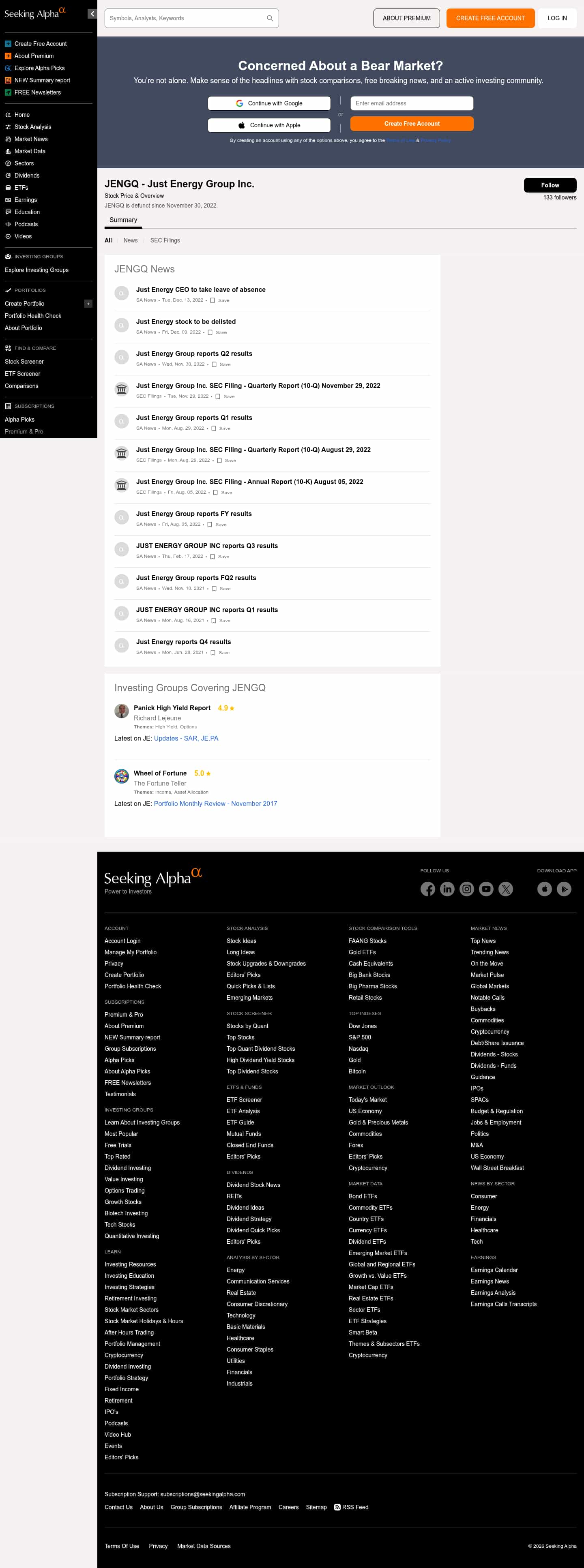The height and width of the screenshot is (1568, 584).
Task: Download the Apple App Store app
Action: [x=544, y=889]
